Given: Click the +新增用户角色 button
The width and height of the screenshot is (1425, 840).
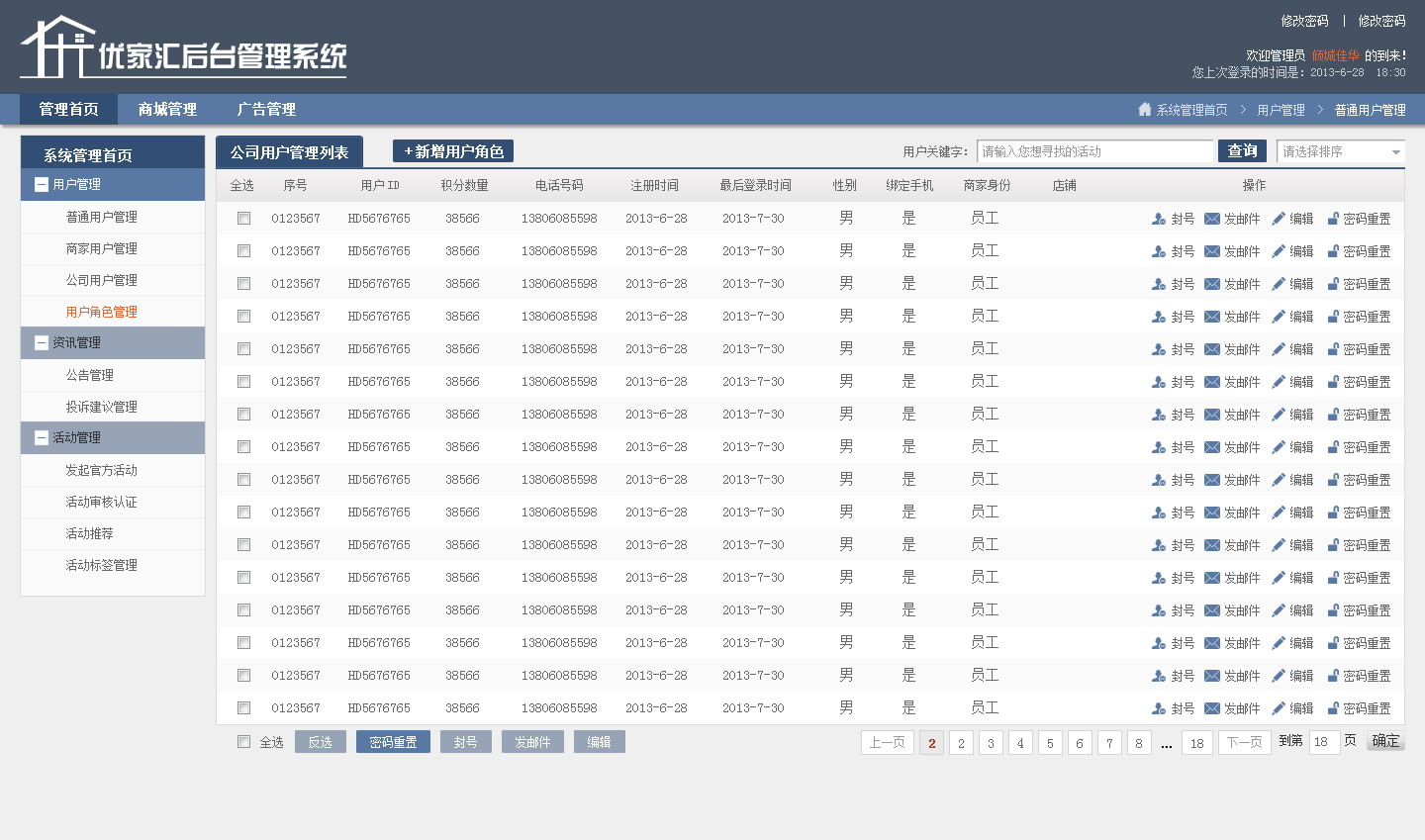Looking at the screenshot, I should click(x=453, y=151).
